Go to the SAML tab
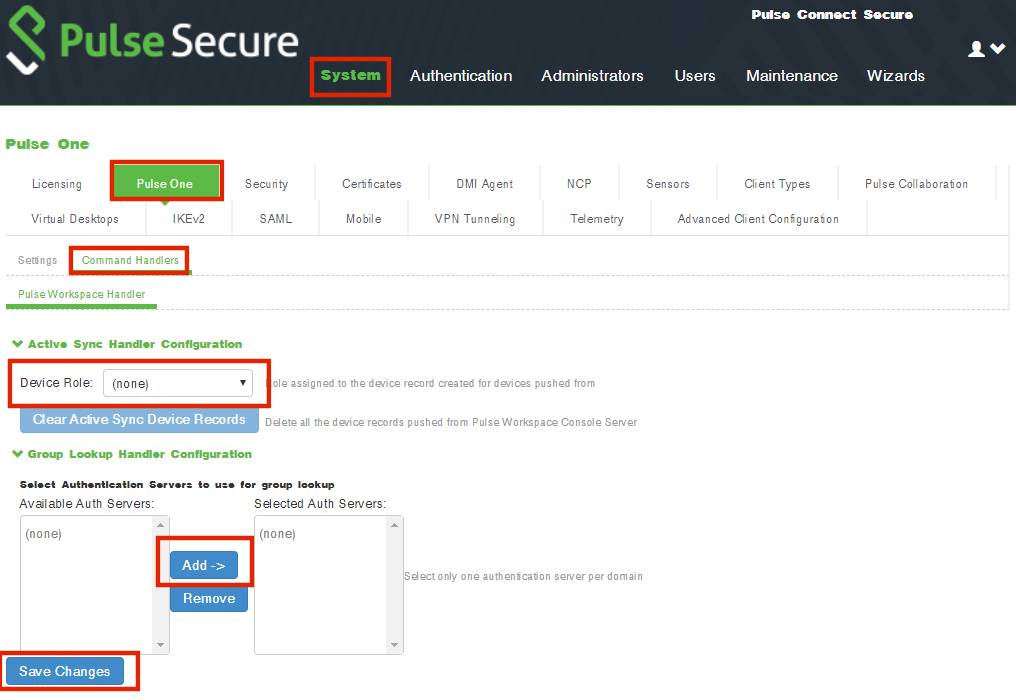This screenshot has width=1016, height=700. coord(276,219)
